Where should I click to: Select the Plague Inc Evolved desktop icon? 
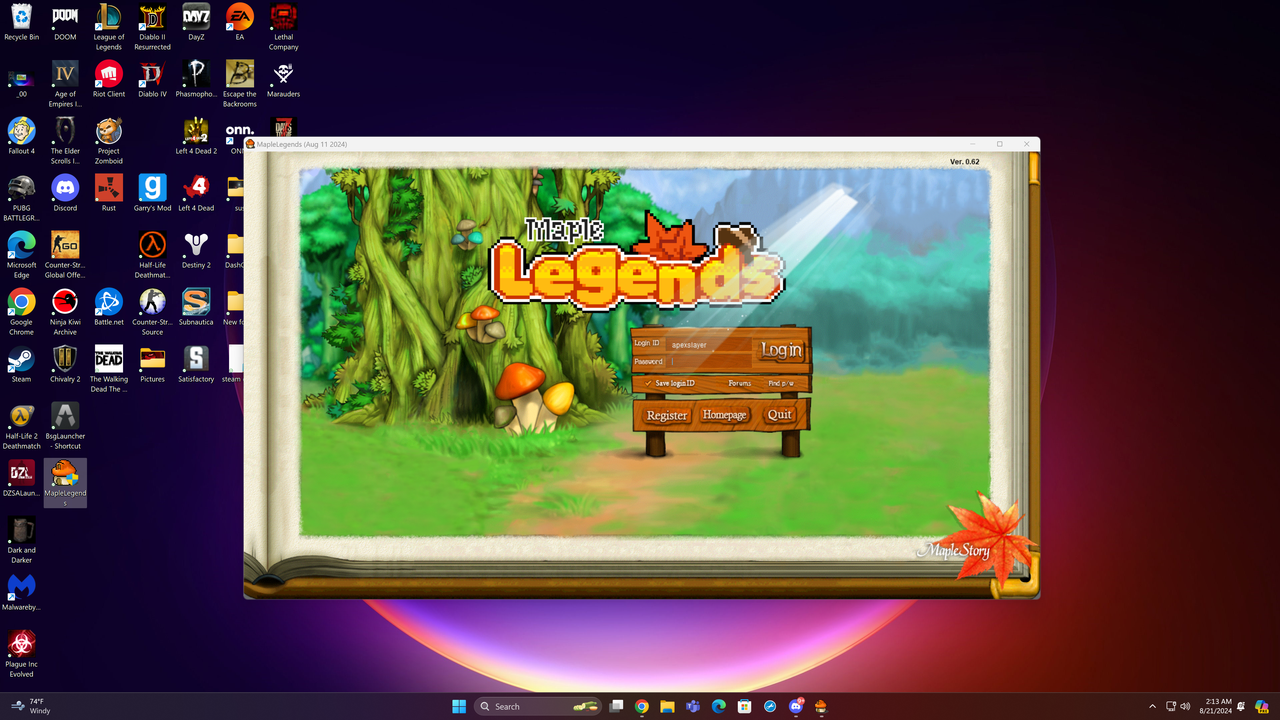tap(21, 654)
